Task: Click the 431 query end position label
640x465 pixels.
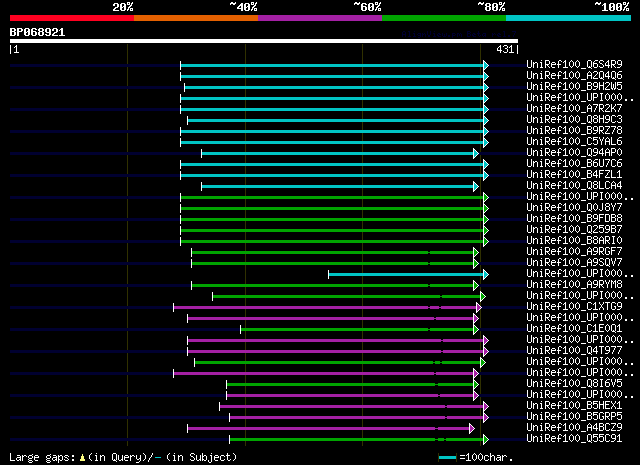Action: [505, 49]
